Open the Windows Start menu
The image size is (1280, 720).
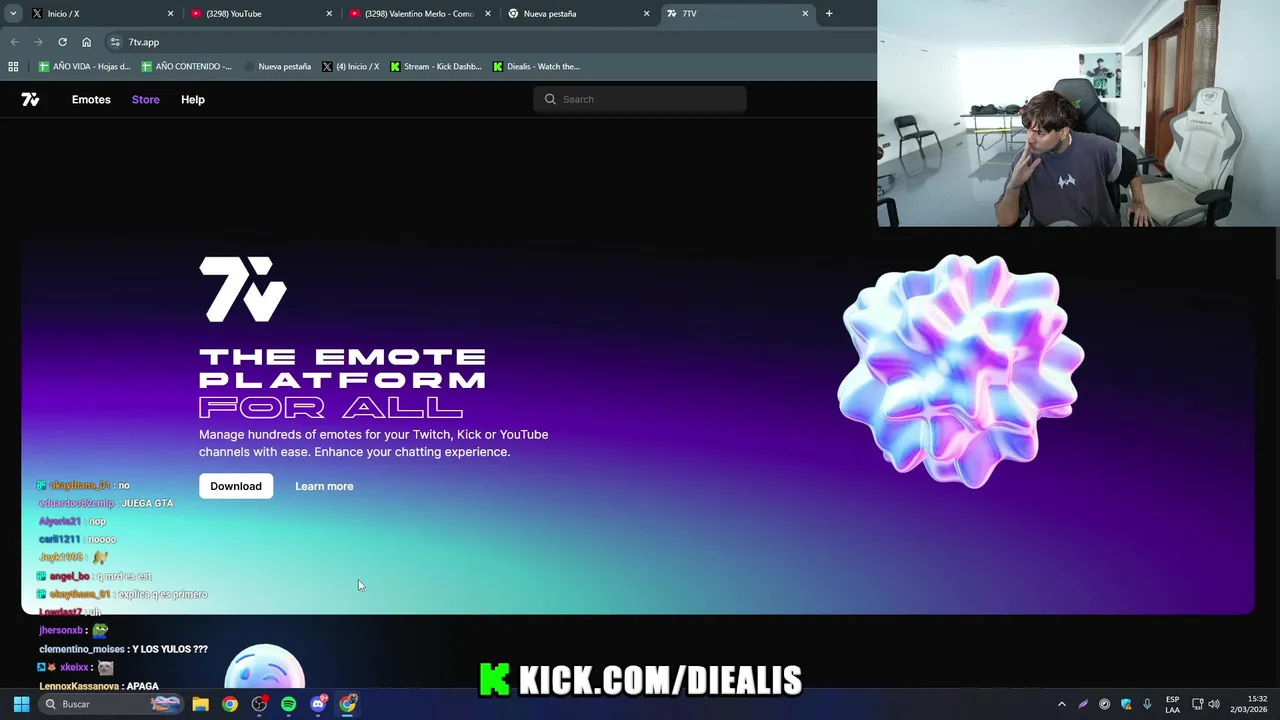point(21,704)
